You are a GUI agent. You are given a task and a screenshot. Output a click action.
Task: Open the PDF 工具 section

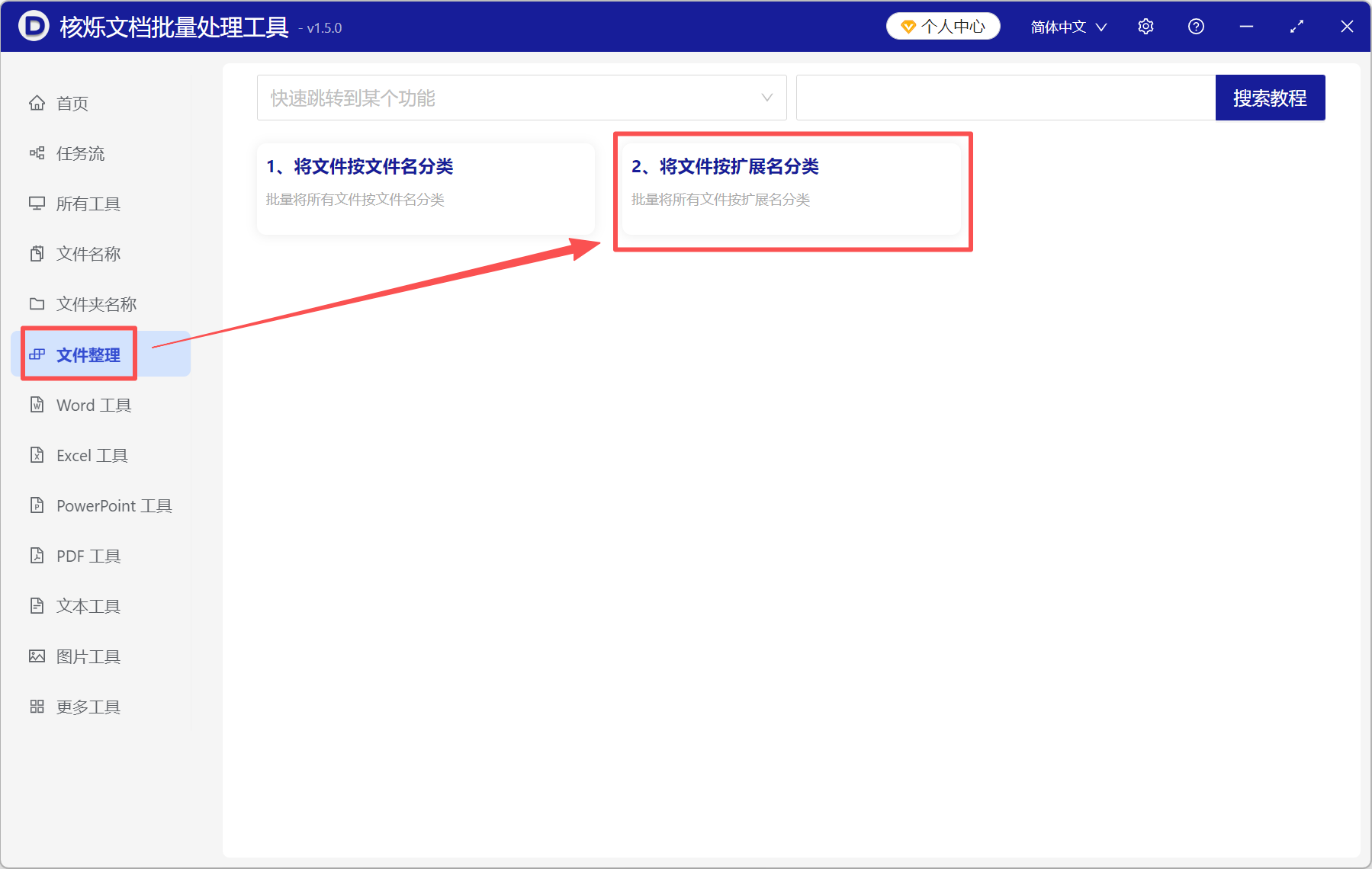[x=88, y=556]
